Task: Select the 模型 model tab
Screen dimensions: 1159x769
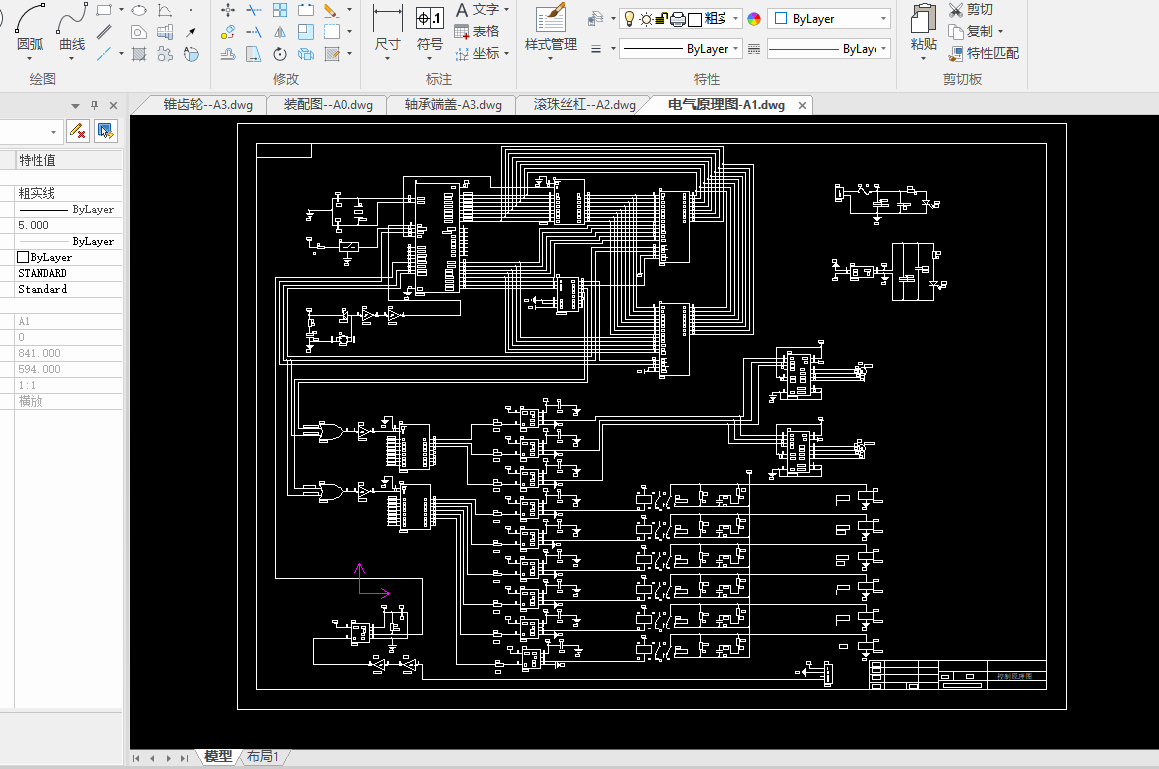Action: click(x=218, y=756)
